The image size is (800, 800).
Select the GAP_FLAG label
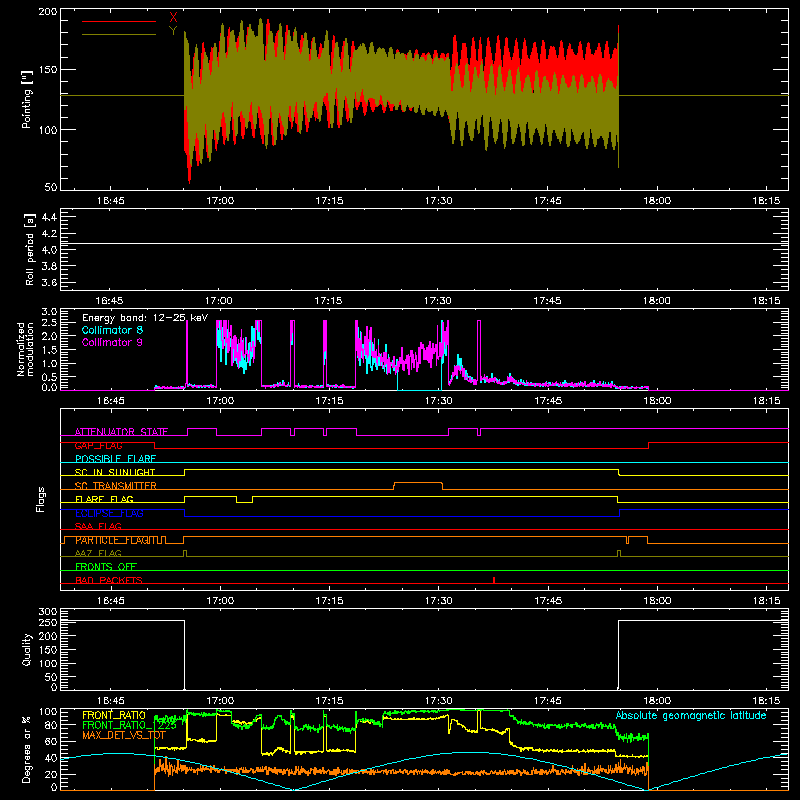click(98, 445)
